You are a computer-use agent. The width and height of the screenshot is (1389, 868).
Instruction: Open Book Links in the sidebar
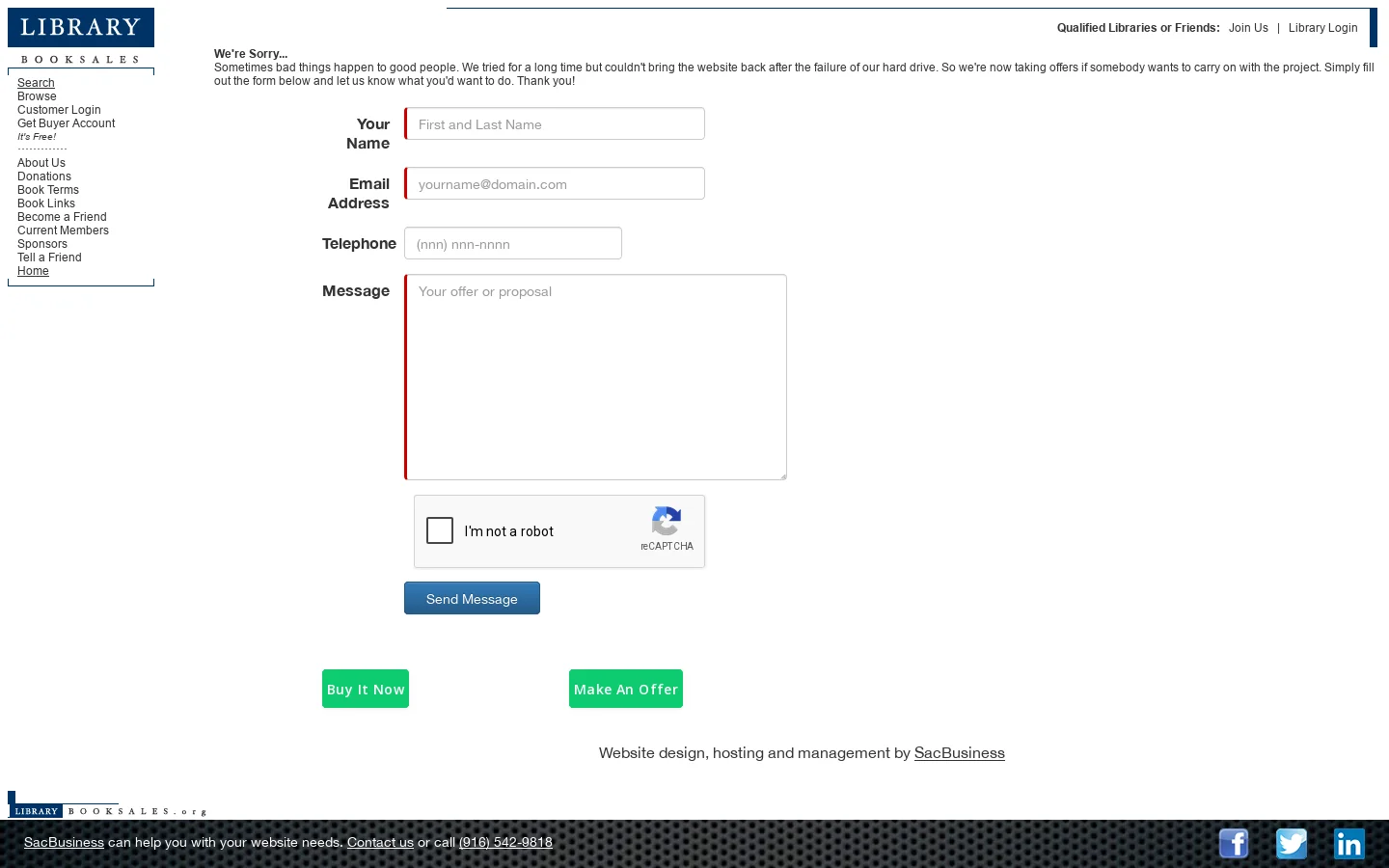click(x=46, y=203)
